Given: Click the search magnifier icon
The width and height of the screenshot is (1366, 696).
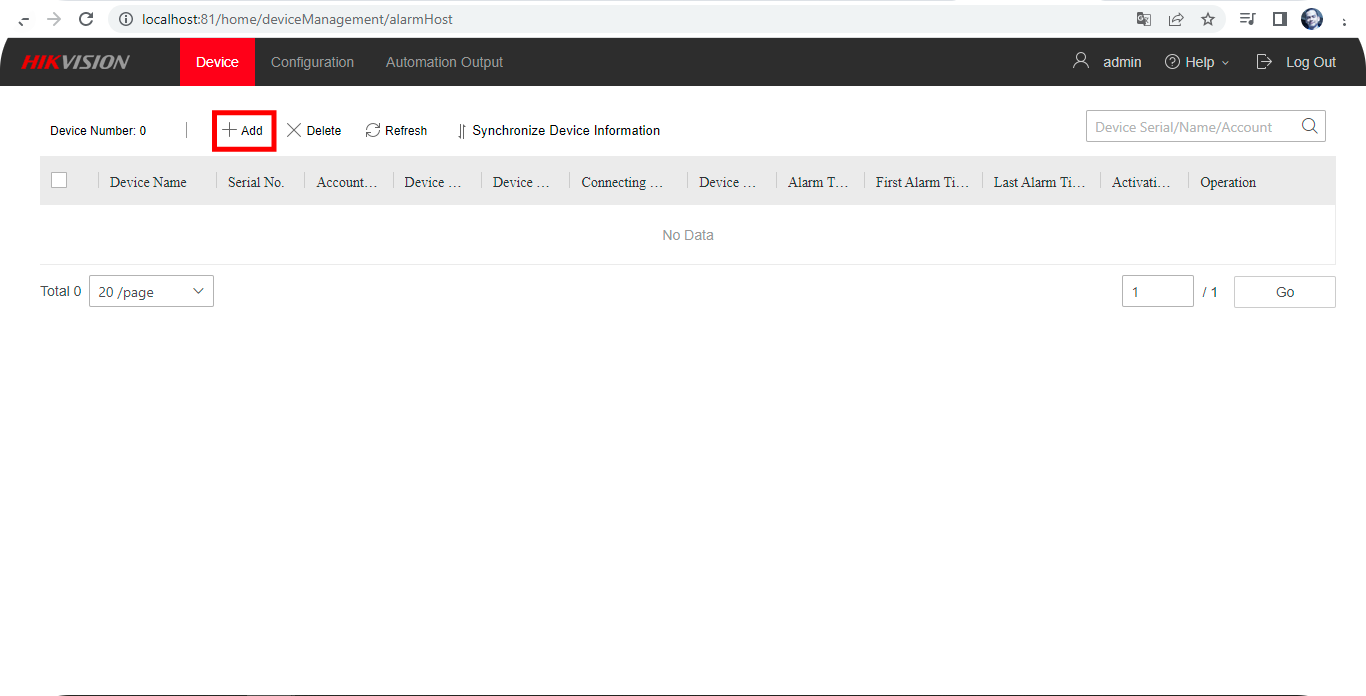Looking at the screenshot, I should point(1309,126).
